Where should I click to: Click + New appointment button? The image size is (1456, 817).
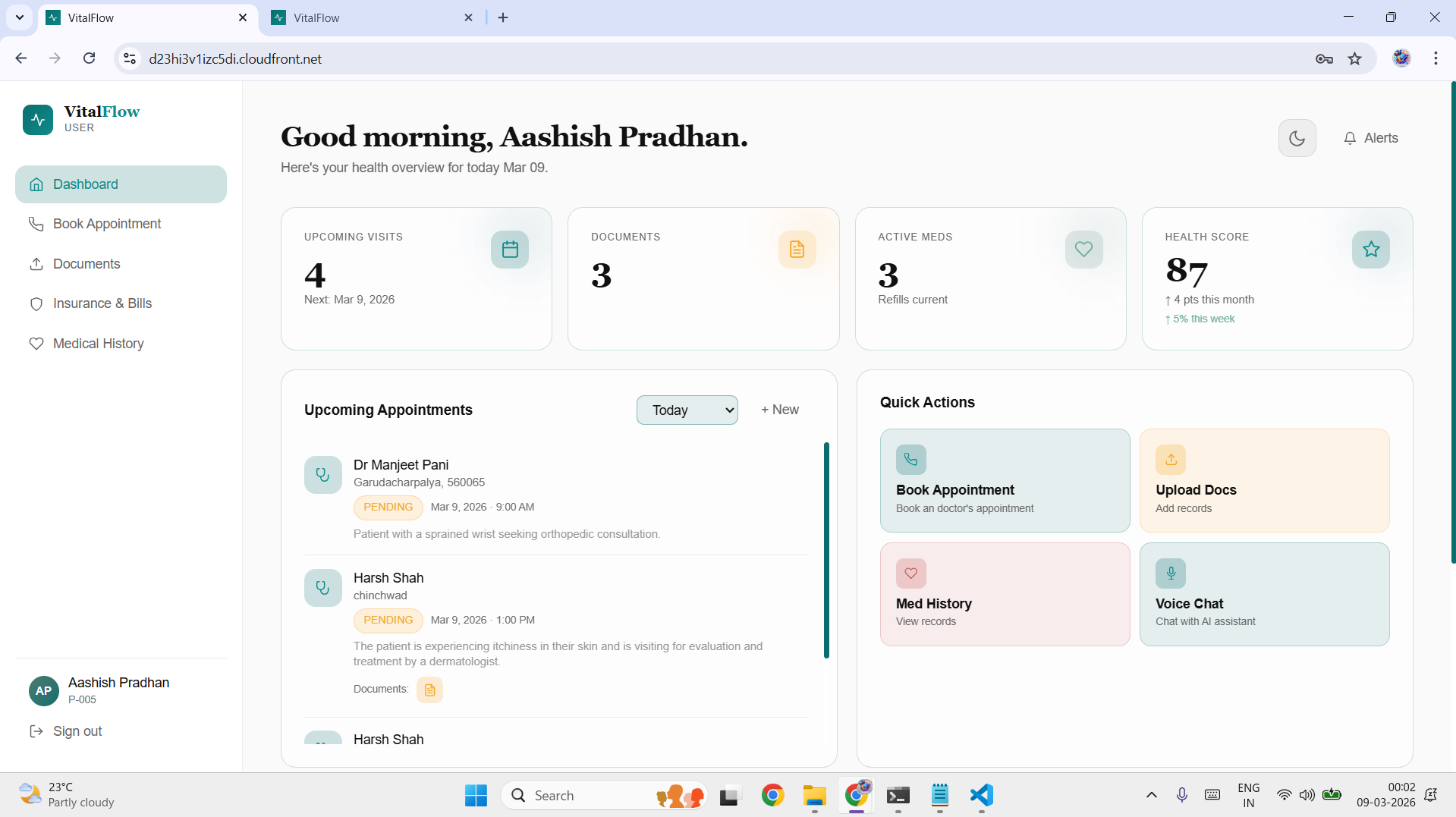pos(780,410)
